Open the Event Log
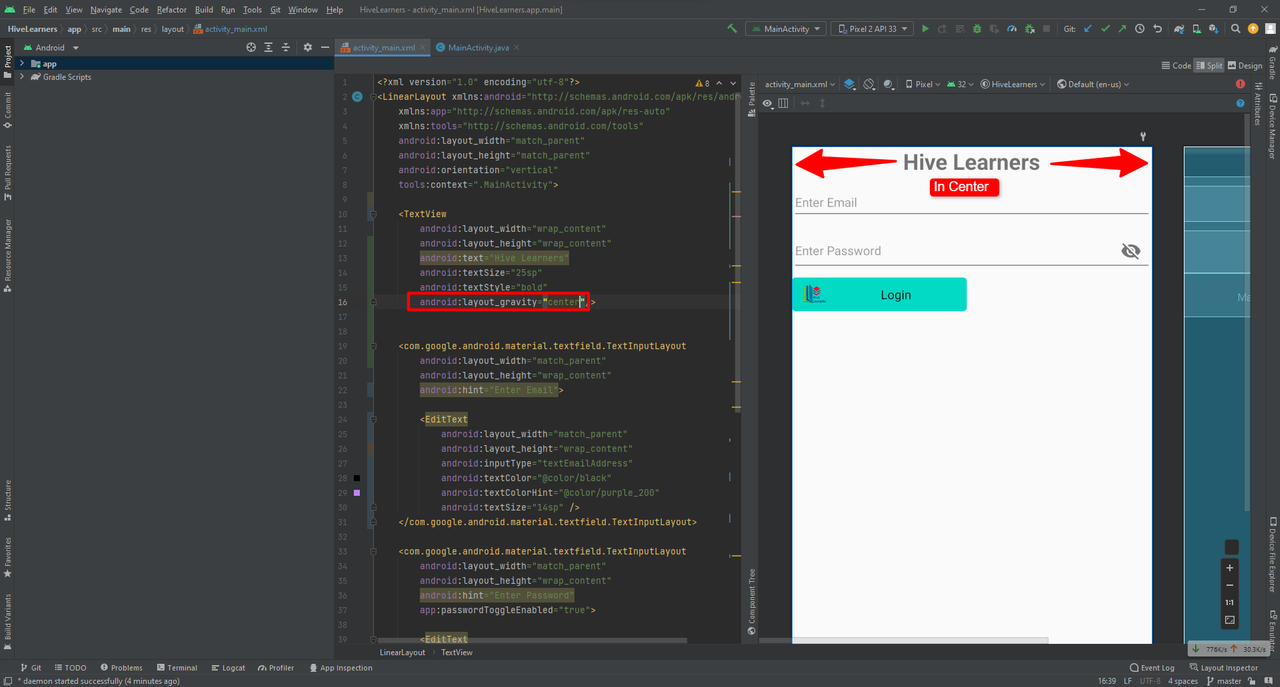The width and height of the screenshot is (1280, 687). [x=1151, y=667]
